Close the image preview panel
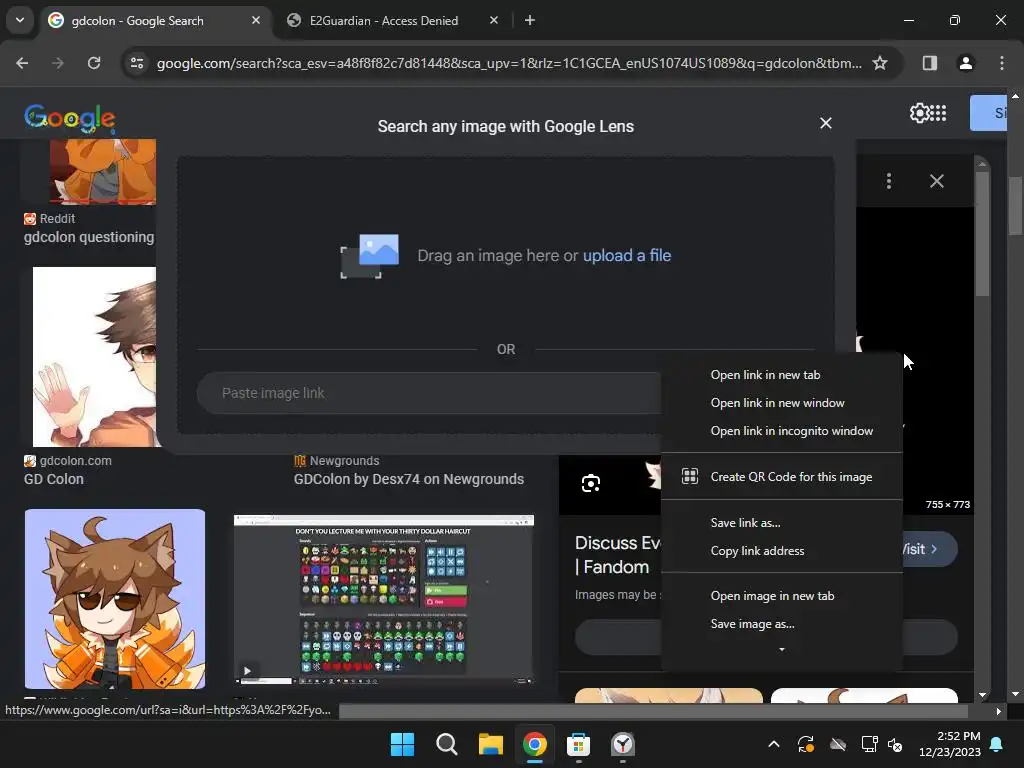Screen dimensions: 1024x768 pyautogui.click(x=936, y=181)
